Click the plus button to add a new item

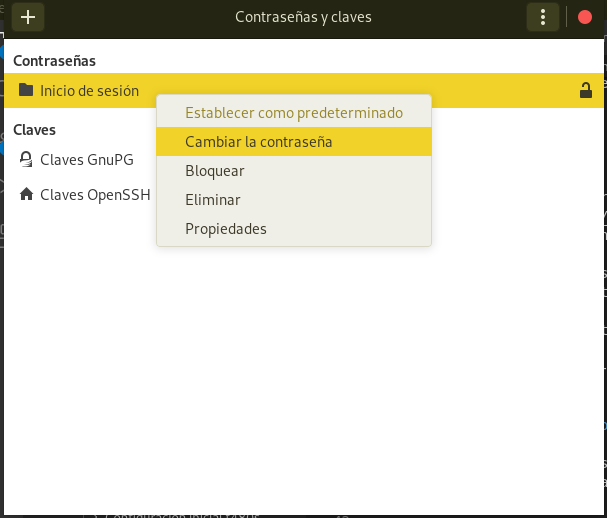coord(28,17)
